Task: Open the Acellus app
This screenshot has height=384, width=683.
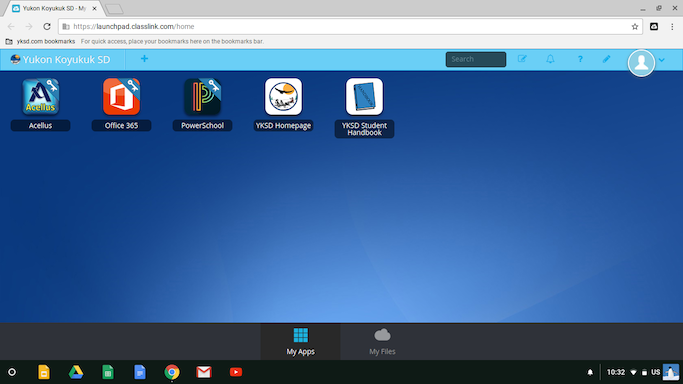Action: [x=41, y=97]
